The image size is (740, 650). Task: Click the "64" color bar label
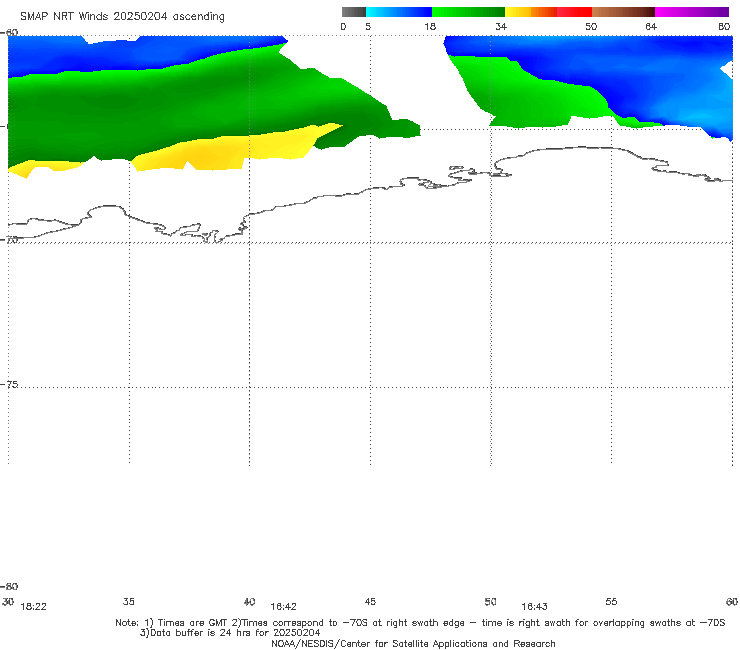[651, 26]
